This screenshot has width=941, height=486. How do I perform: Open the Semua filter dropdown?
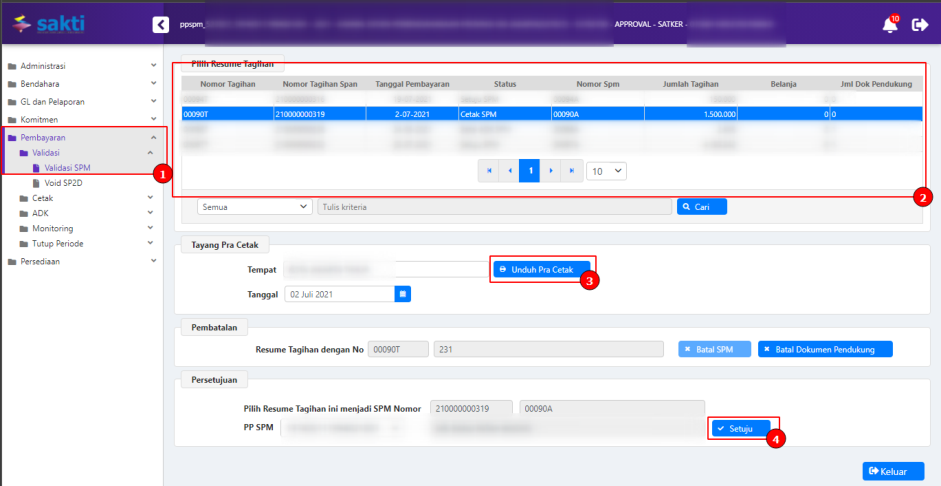click(255, 207)
